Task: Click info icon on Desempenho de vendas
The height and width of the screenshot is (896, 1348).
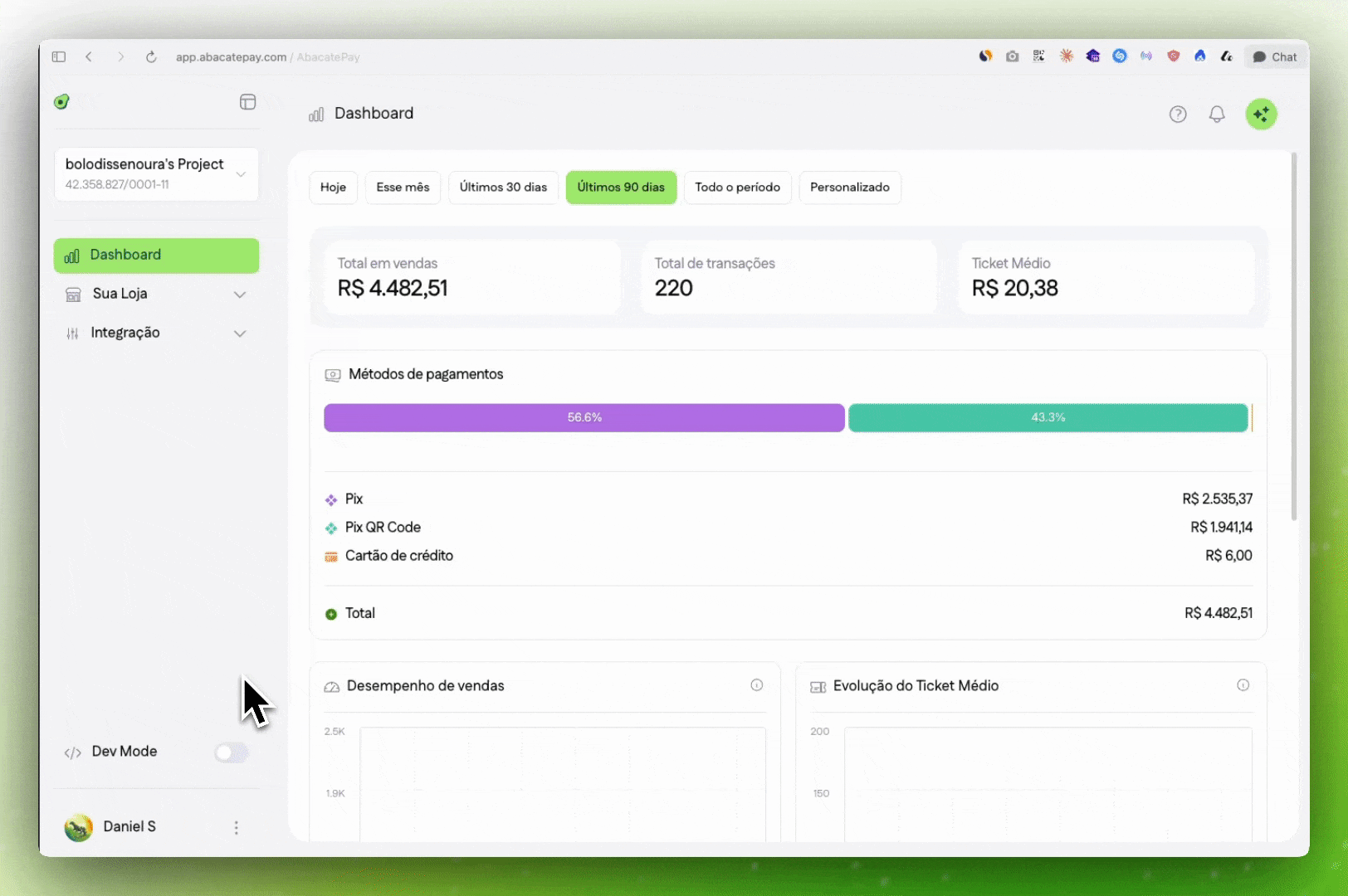Action: point(756,685)
